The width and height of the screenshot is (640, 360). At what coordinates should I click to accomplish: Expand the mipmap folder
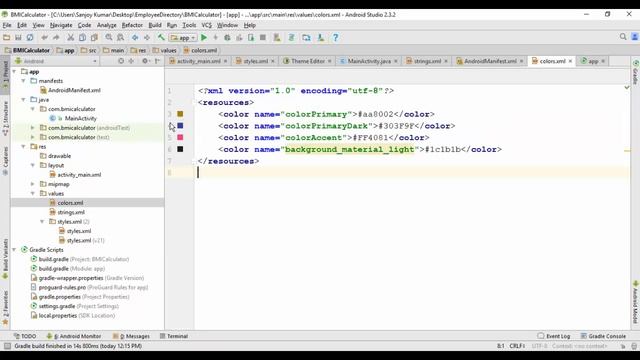33,184
